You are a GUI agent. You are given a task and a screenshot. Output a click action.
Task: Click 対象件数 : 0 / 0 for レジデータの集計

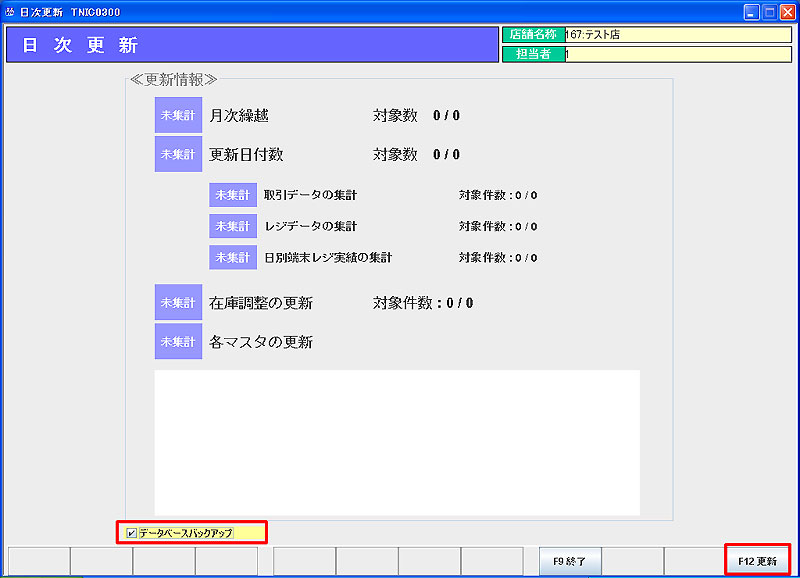[x=498, y=226]
